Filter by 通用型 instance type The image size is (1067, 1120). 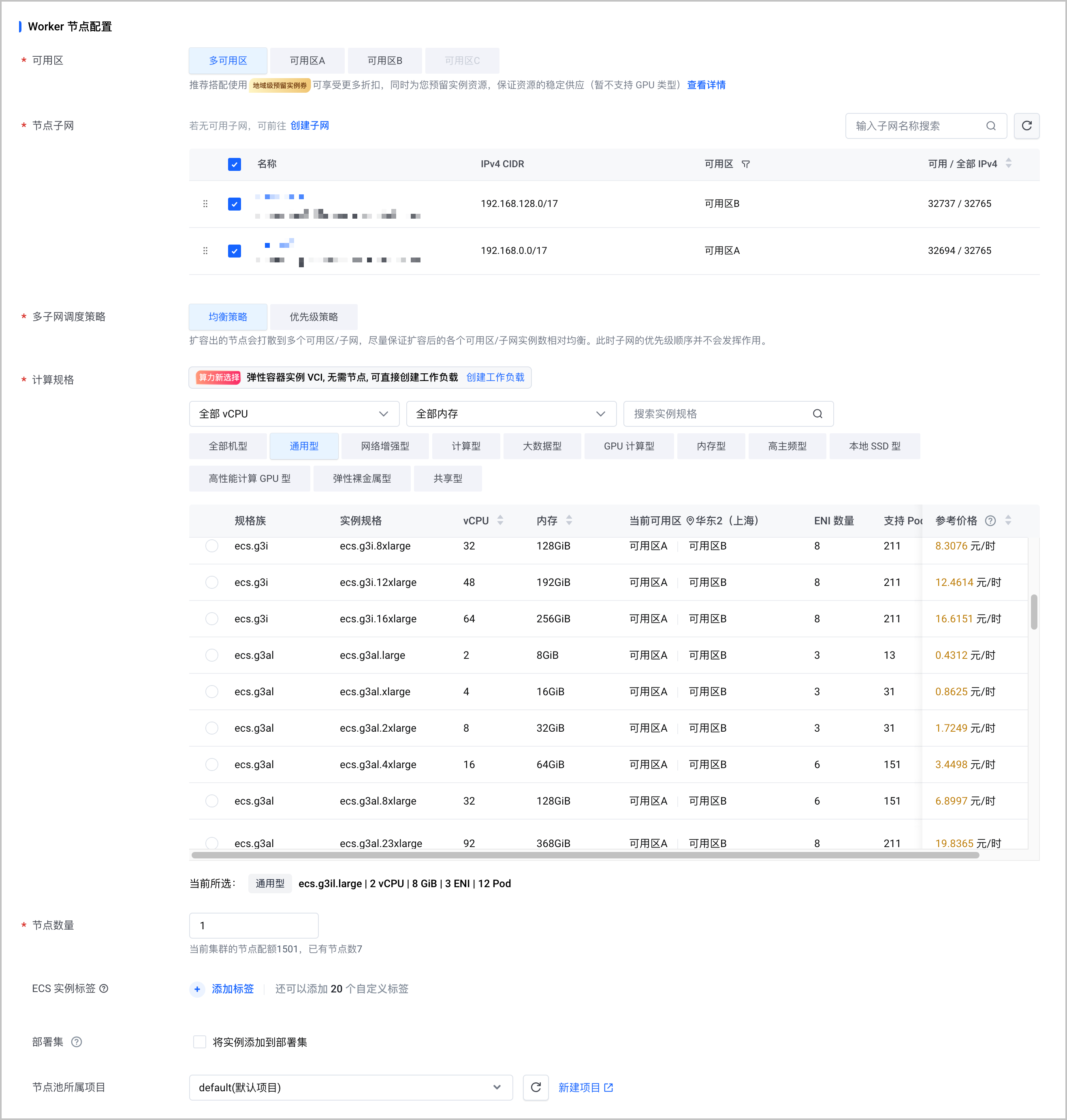(x=304, y=446)
